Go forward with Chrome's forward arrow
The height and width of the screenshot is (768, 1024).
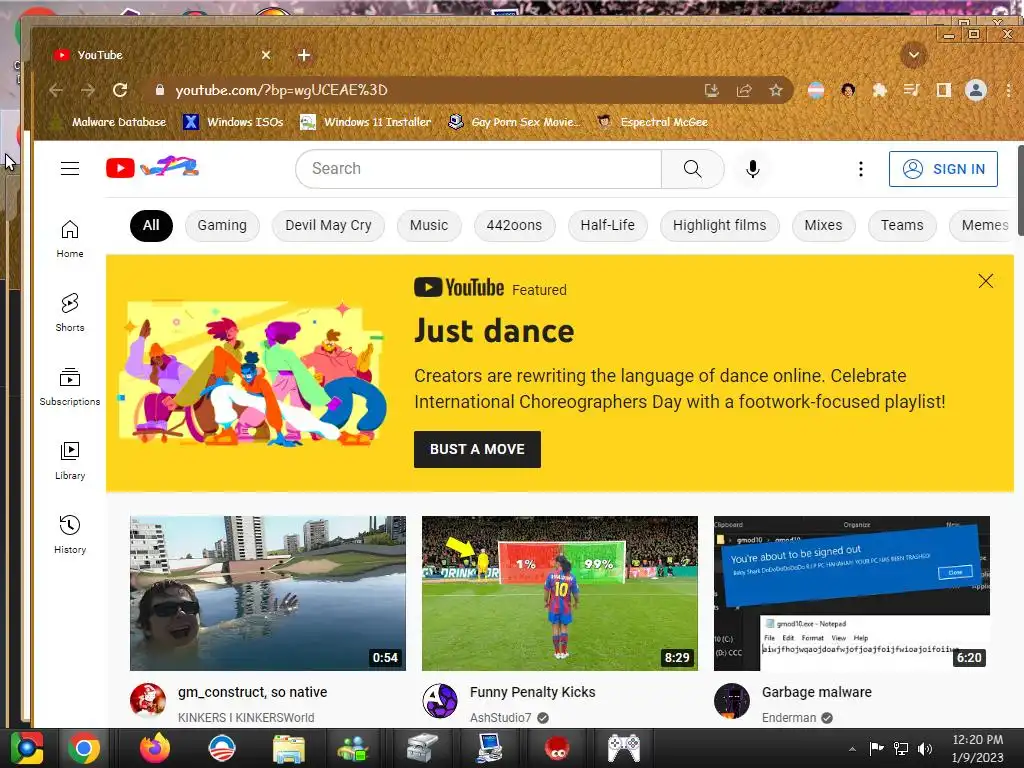pos(88,90)
